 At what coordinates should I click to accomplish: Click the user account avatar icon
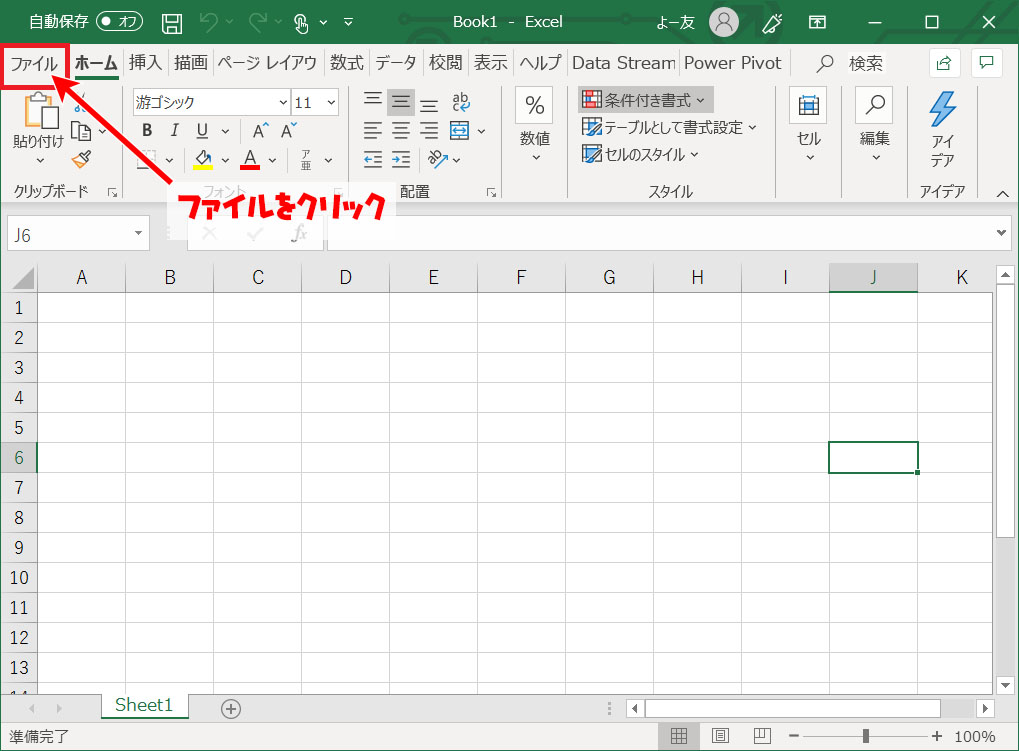pyautogui.click(x=723, y=22)
